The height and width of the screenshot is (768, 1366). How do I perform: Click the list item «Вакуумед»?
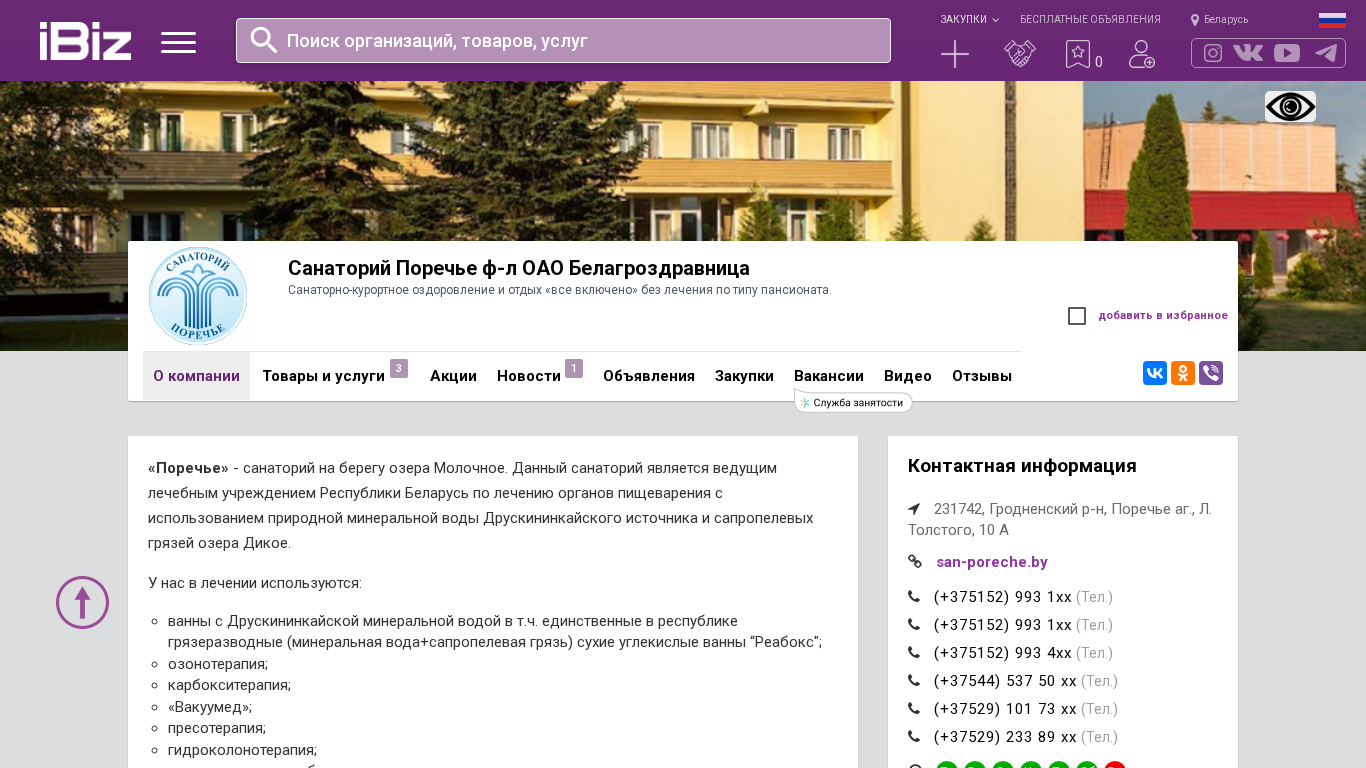click(x=210, y=707)
